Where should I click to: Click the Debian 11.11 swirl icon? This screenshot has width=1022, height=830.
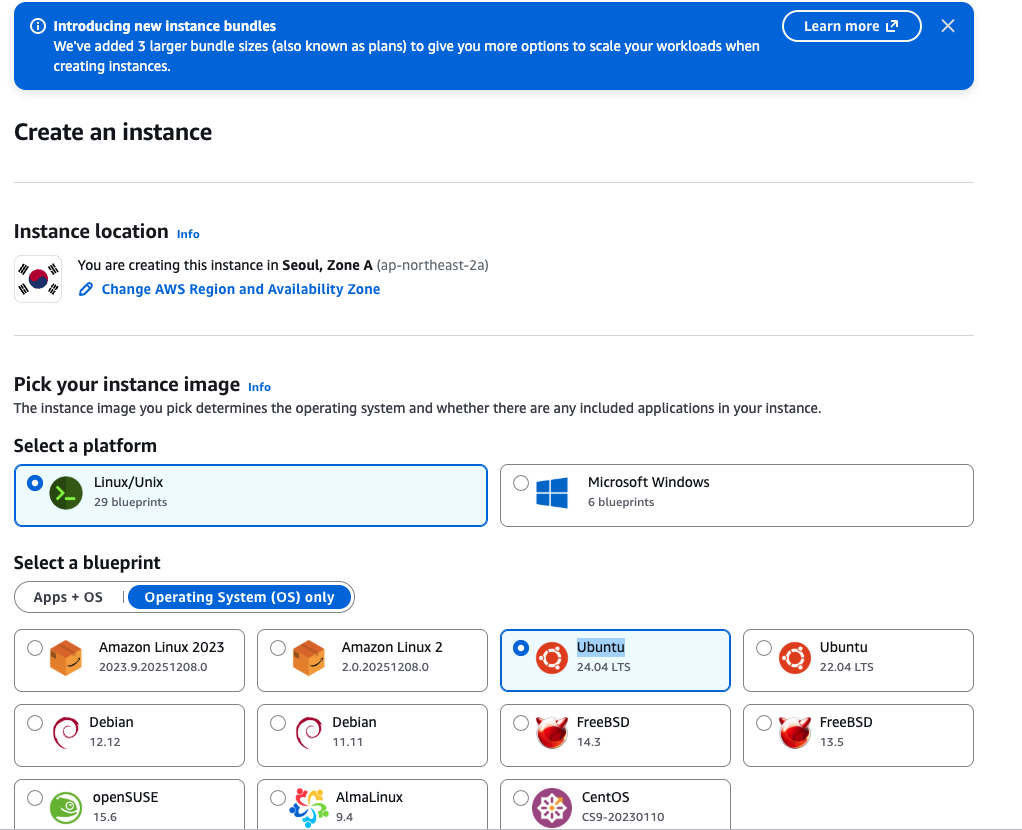coord(308,733)
